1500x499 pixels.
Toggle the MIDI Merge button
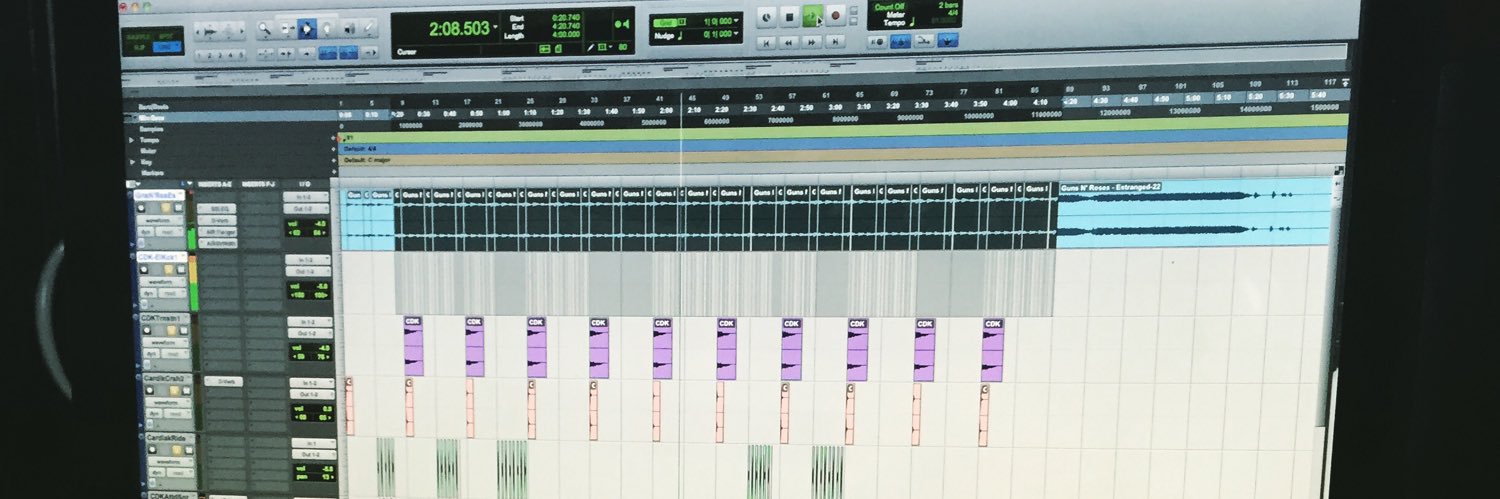(924, 41)
